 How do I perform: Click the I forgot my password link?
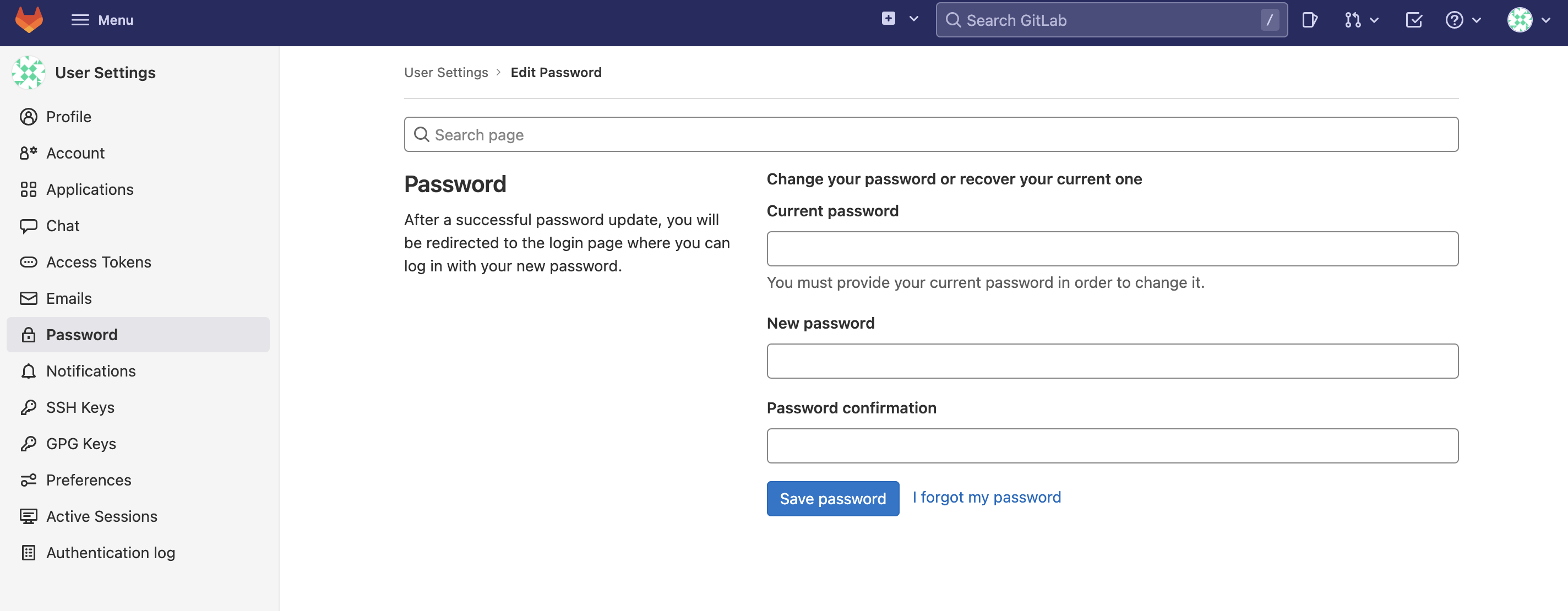pyautogui.click(x=986, y=497)
